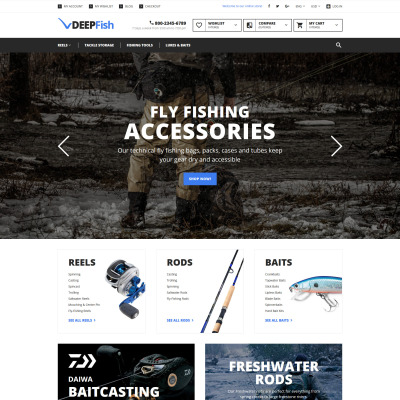400x400 pixels.
Task: Expand the Wishlist dropdown arrow
Action: 235,25
